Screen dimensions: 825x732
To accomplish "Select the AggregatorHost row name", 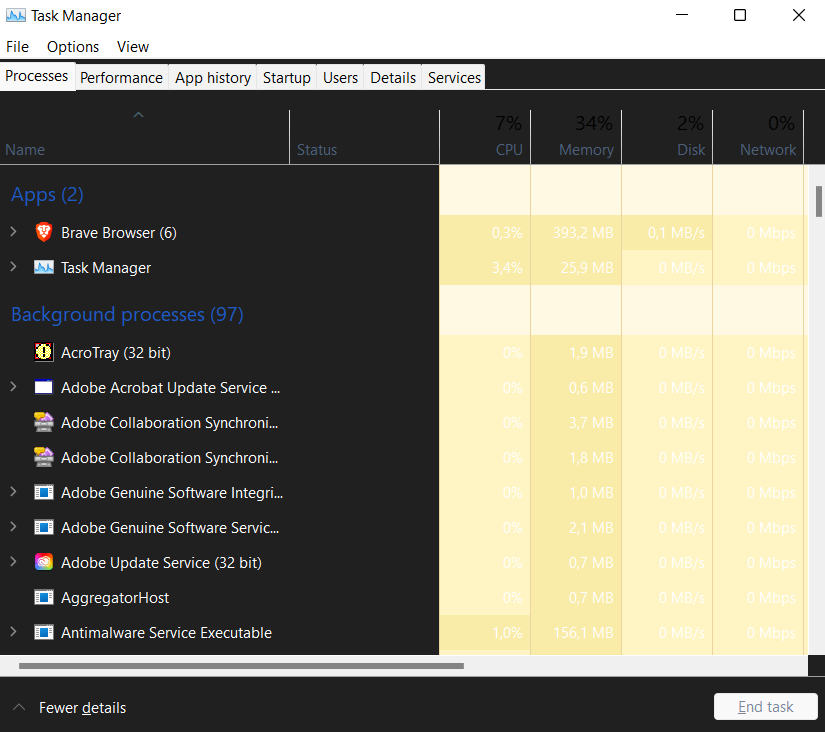I will 115,598.
